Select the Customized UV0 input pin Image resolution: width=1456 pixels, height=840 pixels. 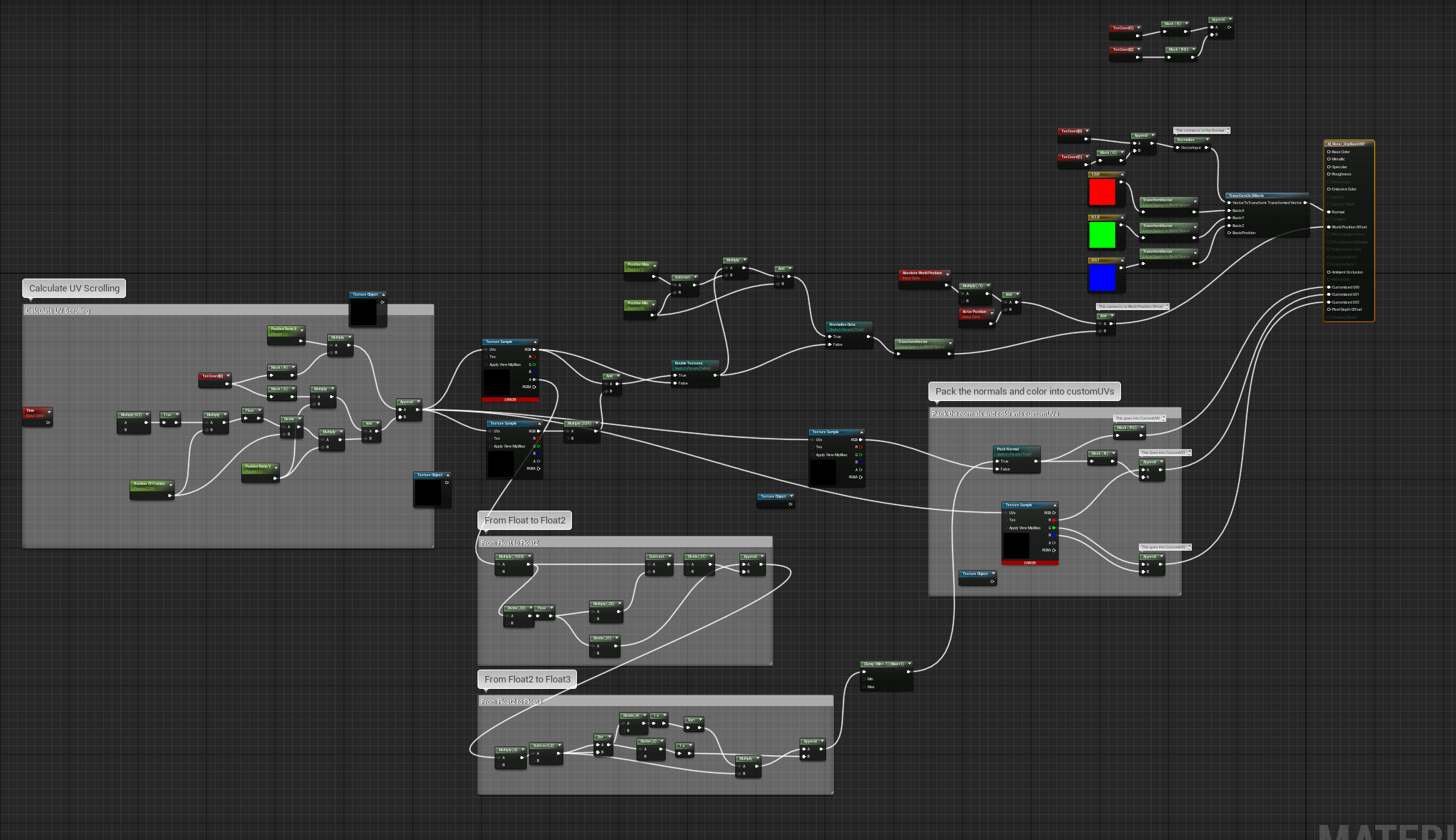(1329, 287)
